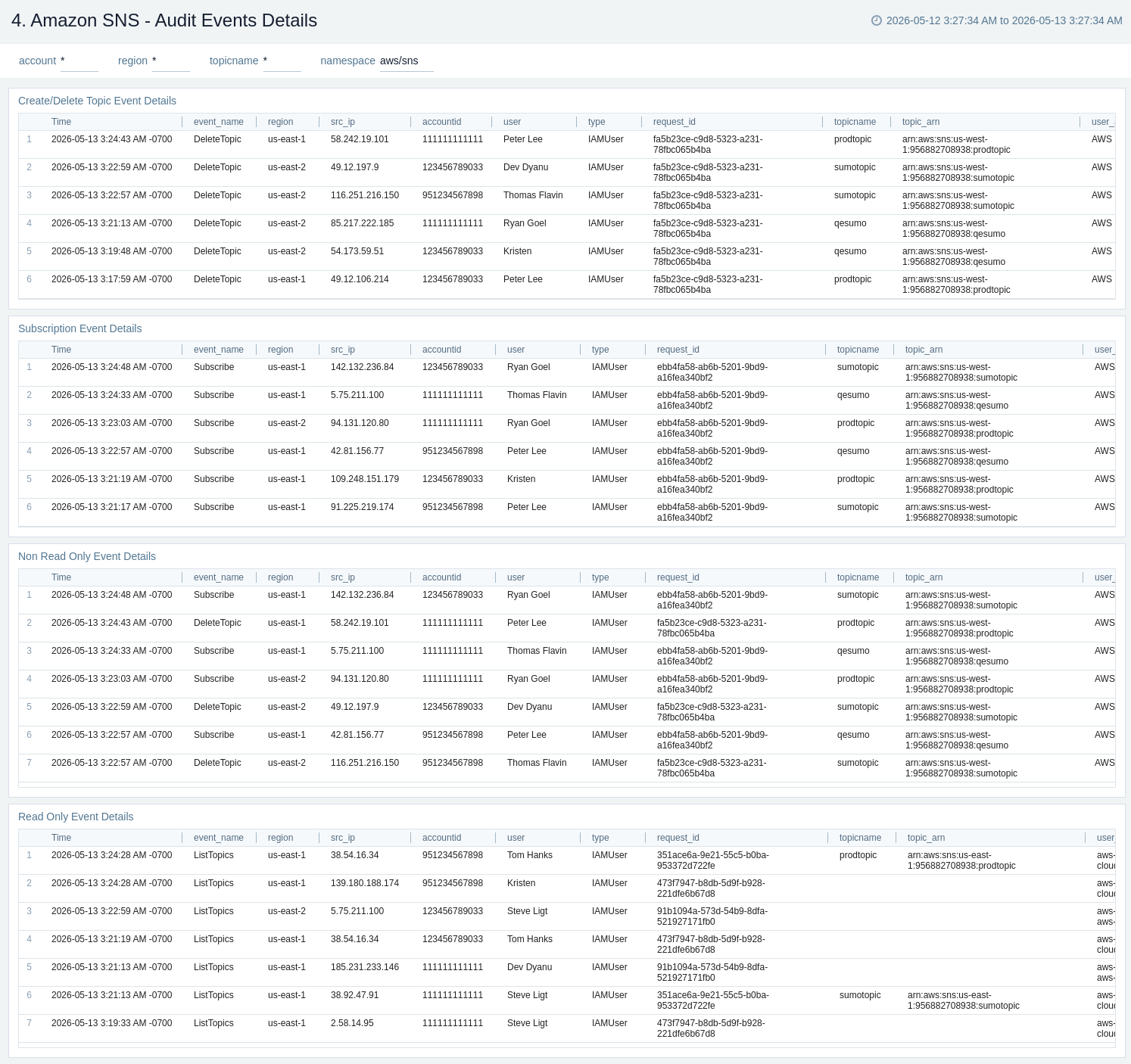Select IP 58.242.19.101 in Create/Delete Topic table
The image size is (1131, 1064).
(360, 139)
